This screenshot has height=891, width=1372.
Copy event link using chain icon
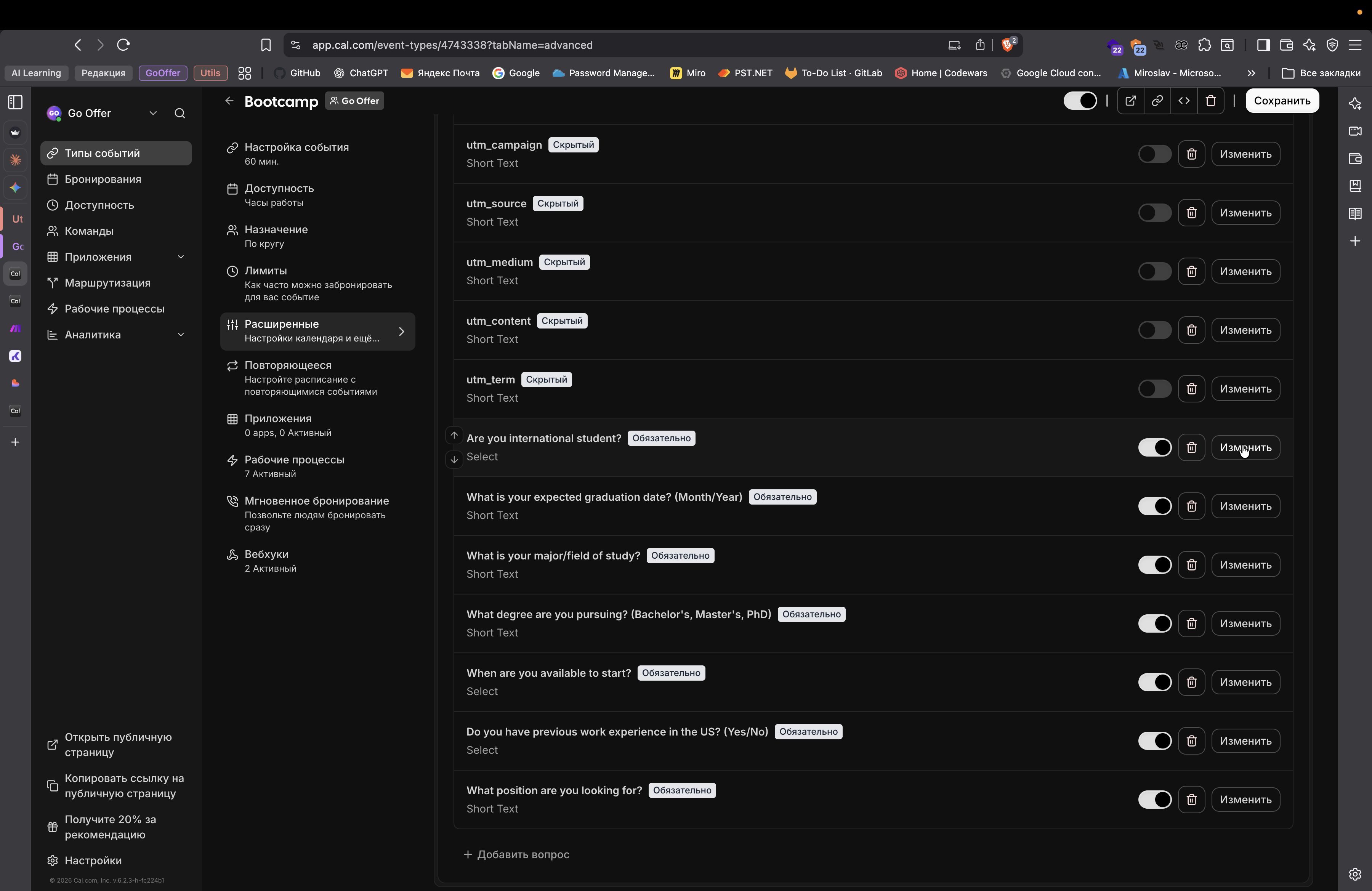(x=1156, y=101)
